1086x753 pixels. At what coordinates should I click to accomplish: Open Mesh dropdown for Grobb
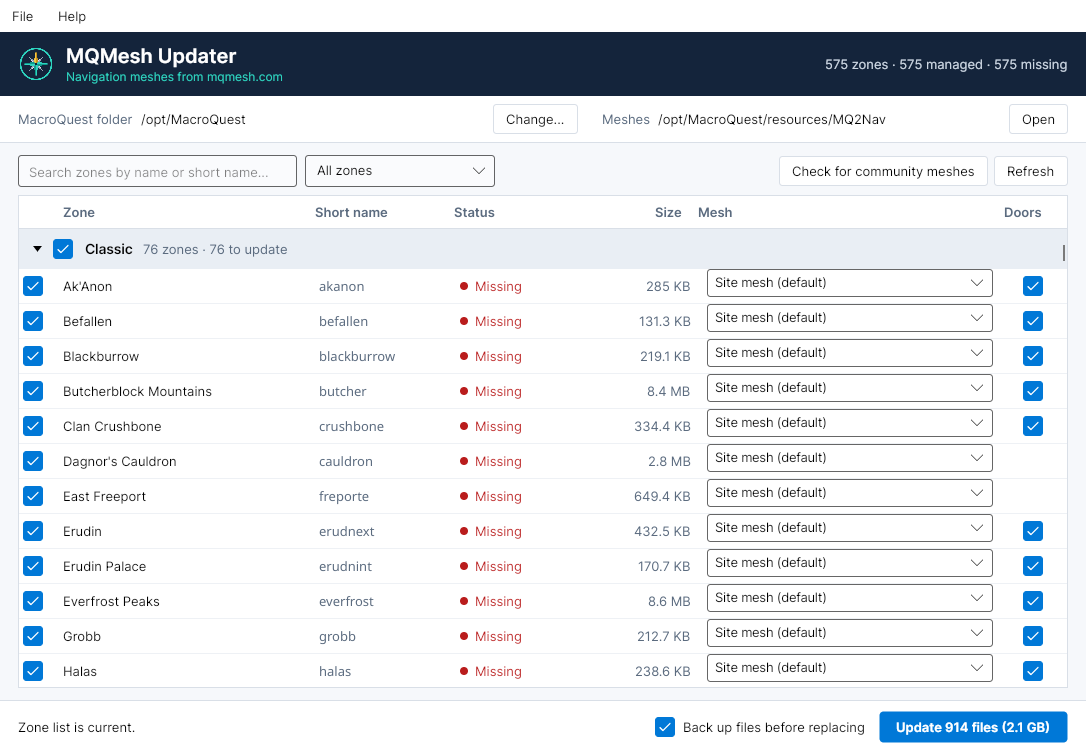click(849, 632)
